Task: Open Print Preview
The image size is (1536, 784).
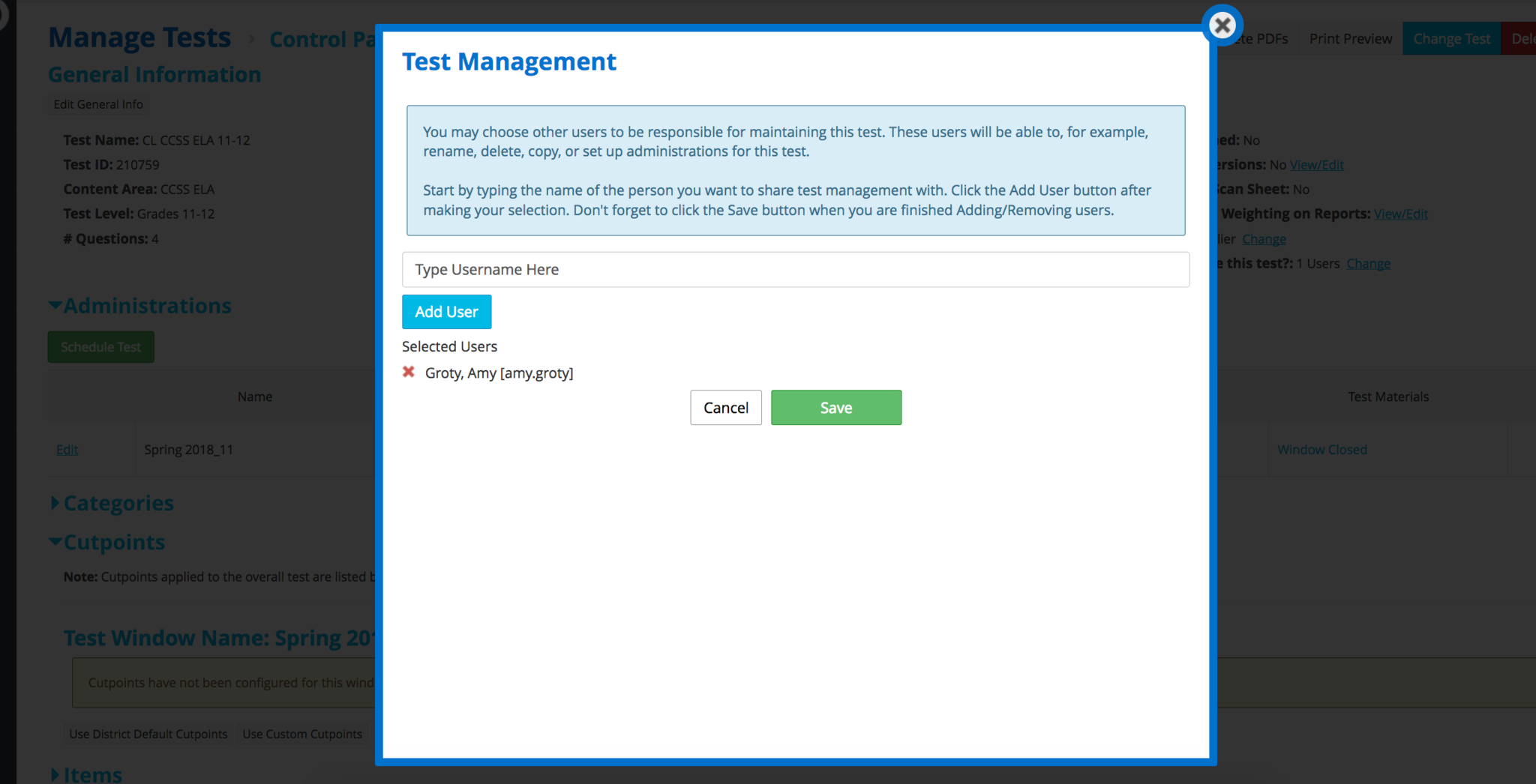Action: (1350, 39)
